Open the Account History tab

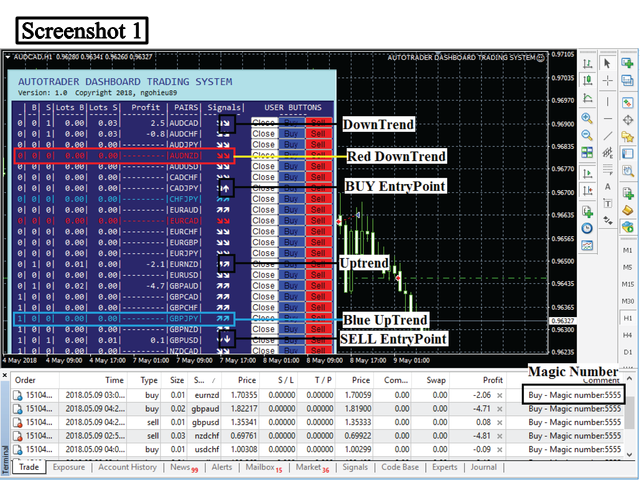pyautogui.click(x=127, y=467)
